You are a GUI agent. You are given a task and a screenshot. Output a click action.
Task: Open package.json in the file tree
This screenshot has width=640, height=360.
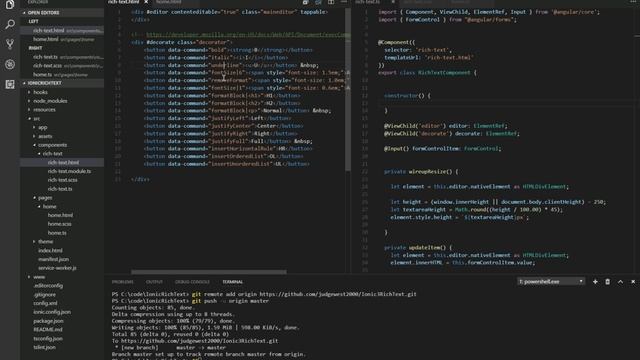[x=48, y=321]
